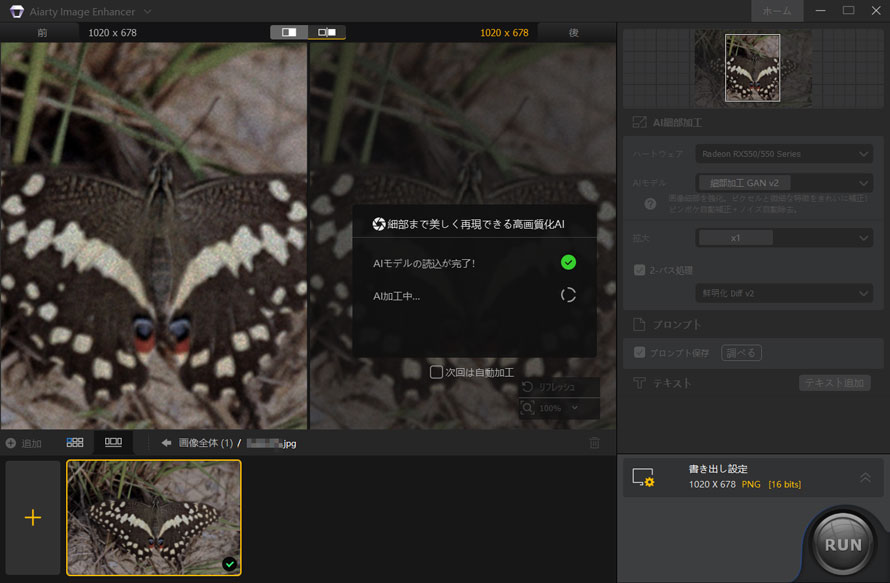890x583 pixels.
Task: Expand the 書き出し設定 export panel
Action: (865, 478)
